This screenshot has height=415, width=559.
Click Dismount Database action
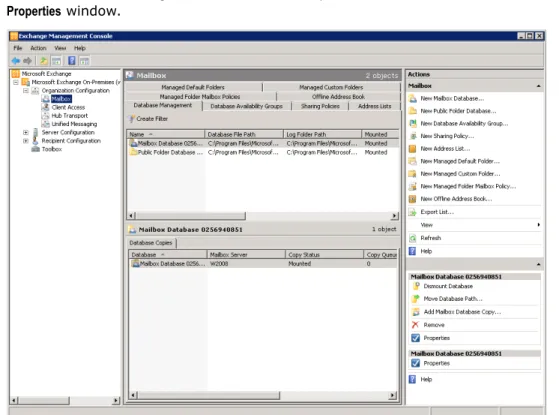(448, 286)
